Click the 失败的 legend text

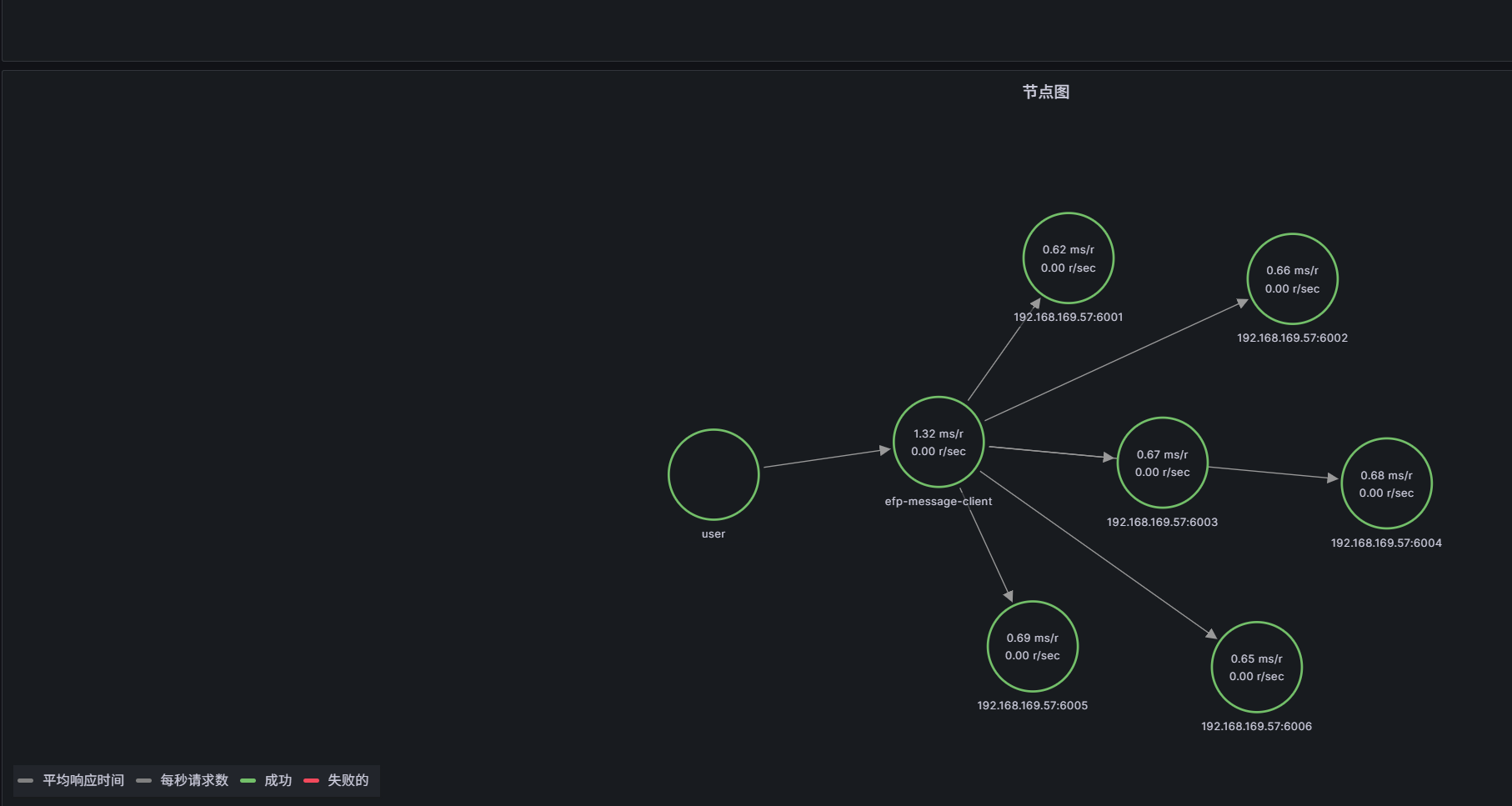coord(348,780)
